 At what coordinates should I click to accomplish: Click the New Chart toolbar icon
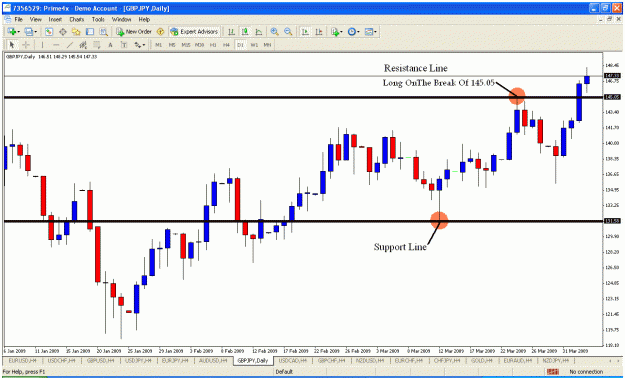(11, 32)
